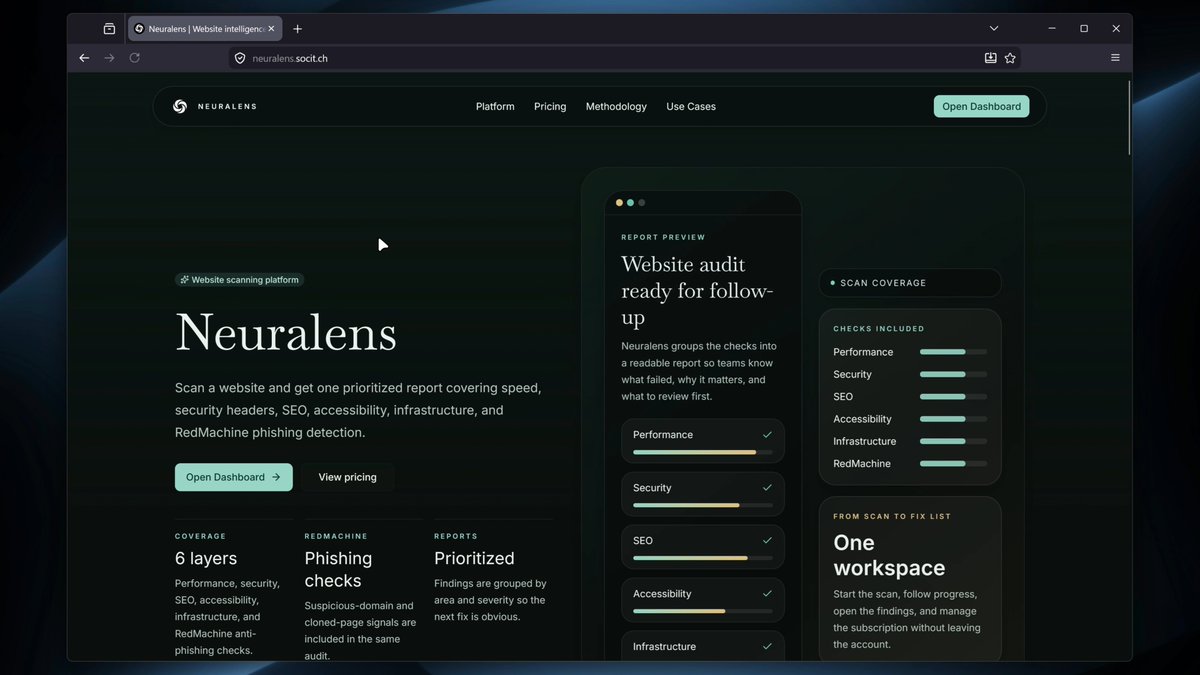Open the Use Cases nav item
Image resolution: width=1200 pixels, height=675 pixels.
click(x=691, y=106)
